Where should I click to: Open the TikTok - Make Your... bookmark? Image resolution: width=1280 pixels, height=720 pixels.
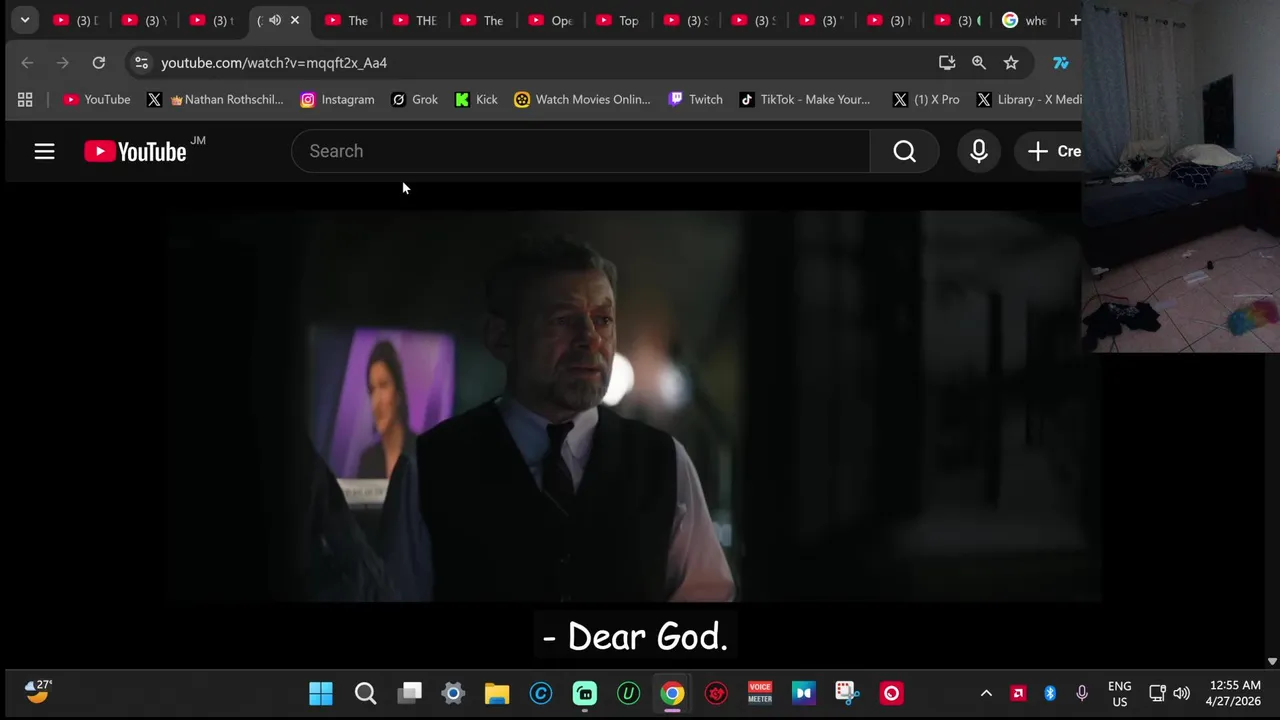[805, 99]
